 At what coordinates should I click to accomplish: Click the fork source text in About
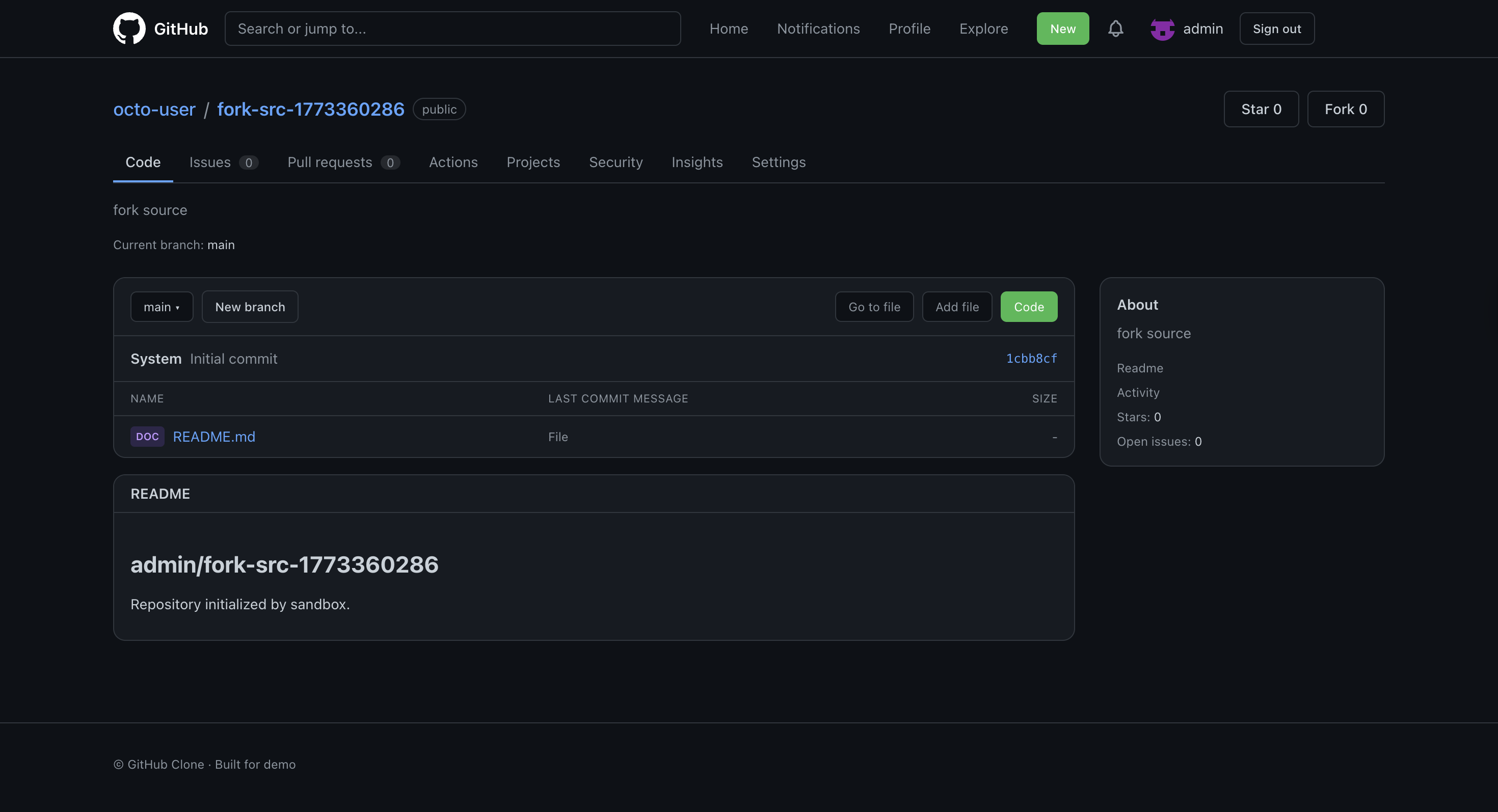click(1154, 333)
